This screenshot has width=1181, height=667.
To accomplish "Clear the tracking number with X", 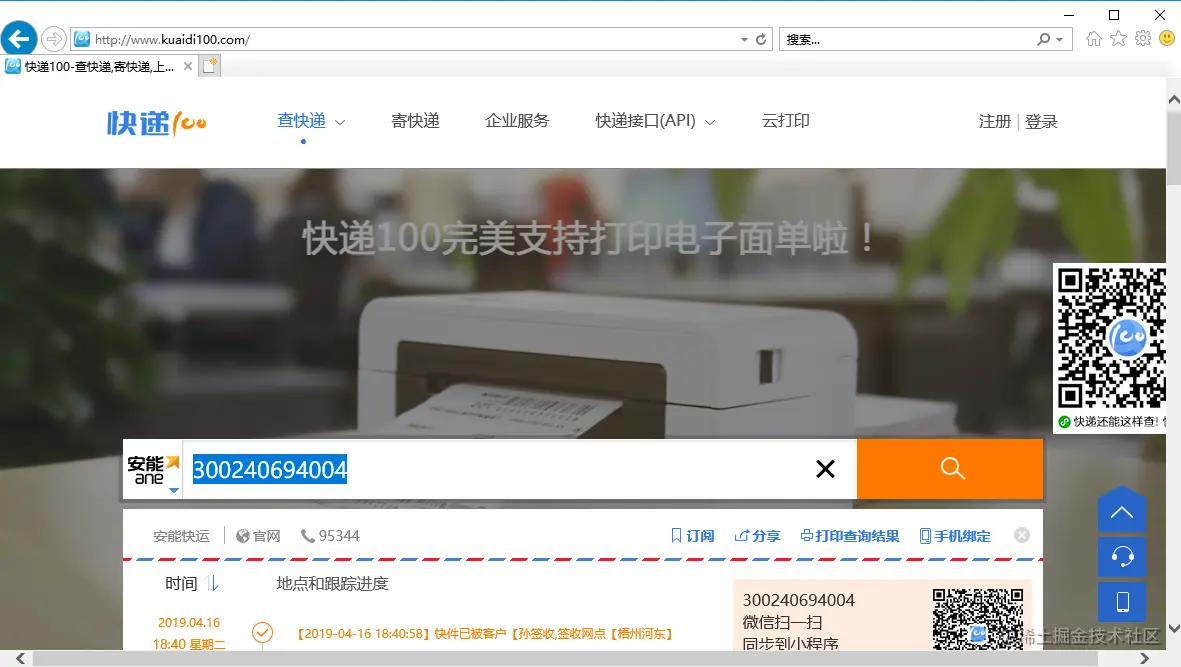I will 825,469.
